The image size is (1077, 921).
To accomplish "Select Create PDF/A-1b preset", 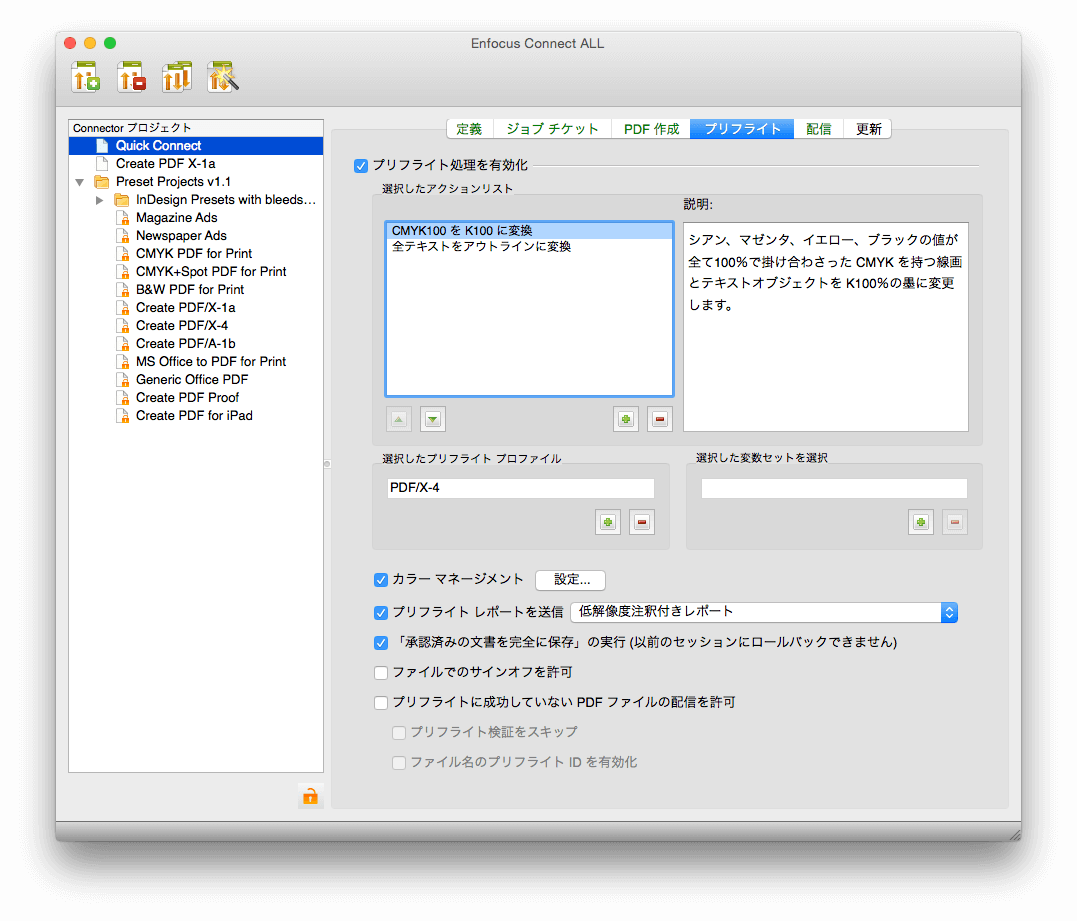I will [196, 343].
